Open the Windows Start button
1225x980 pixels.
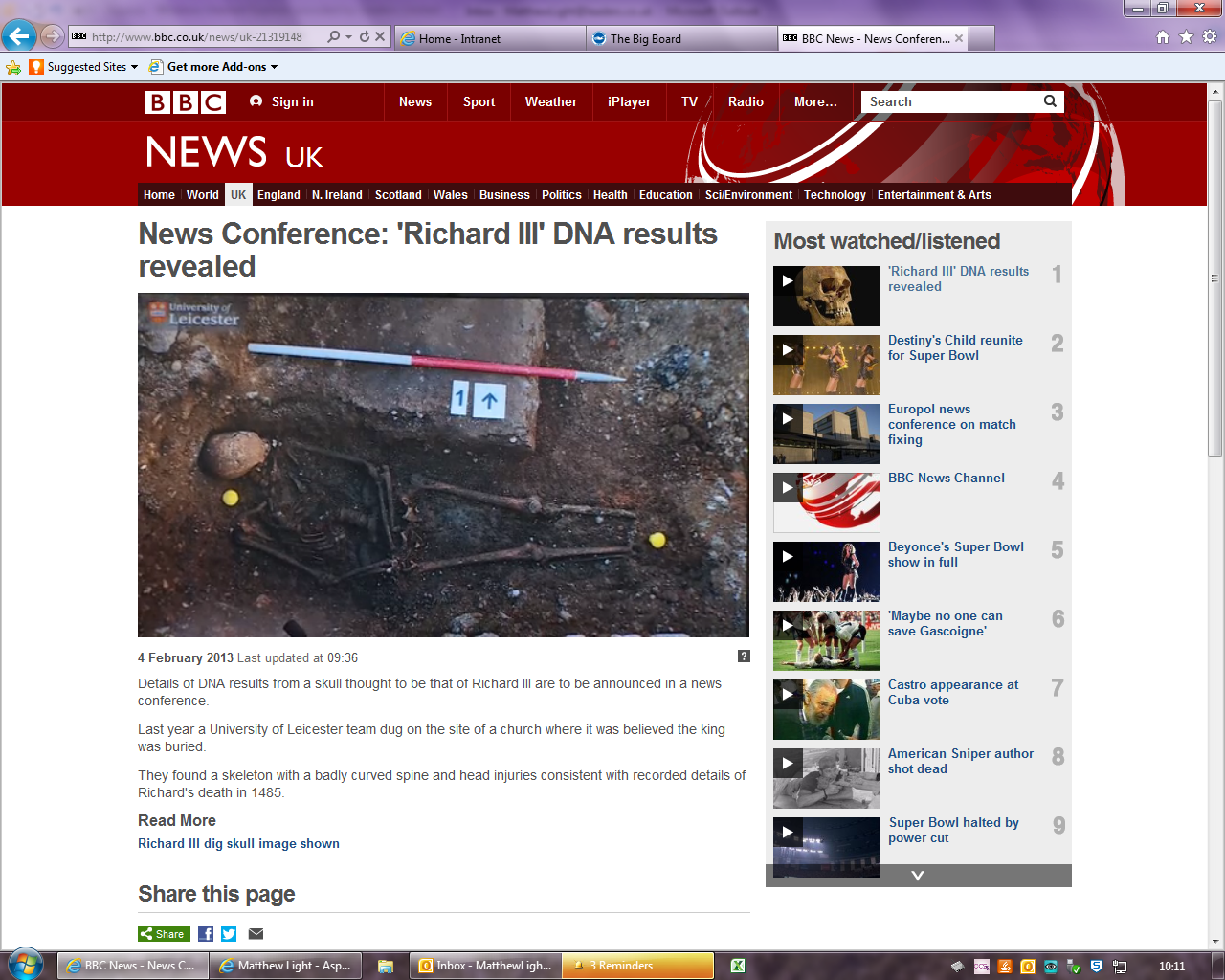pyautogui.click(x=25, y=965)
